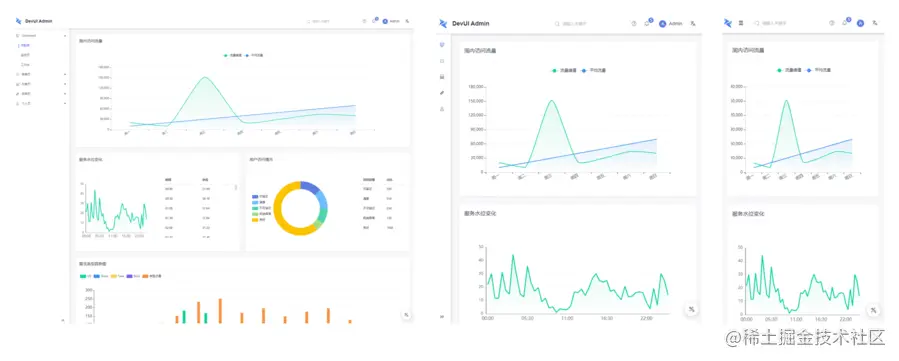
Task: Toggle the green legend in the middle screenshot line chart
Action: click(x=564, y=70)
